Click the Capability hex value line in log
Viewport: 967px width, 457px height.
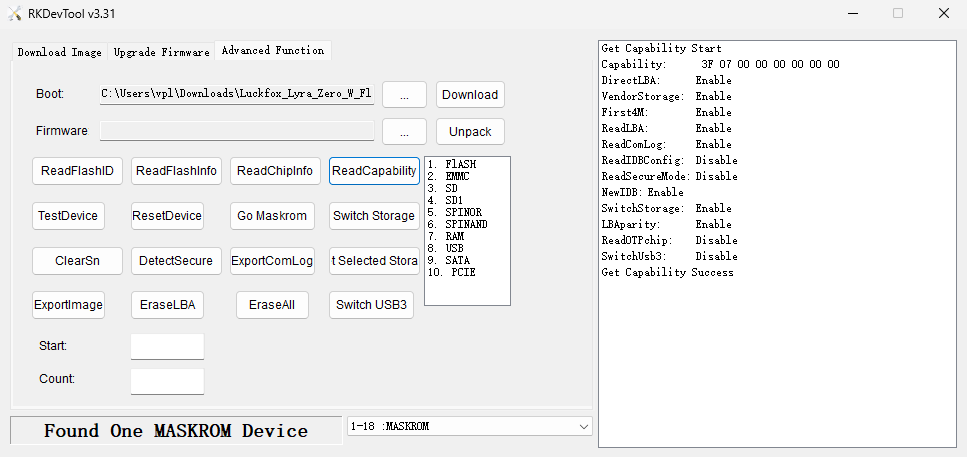(720, 64)
